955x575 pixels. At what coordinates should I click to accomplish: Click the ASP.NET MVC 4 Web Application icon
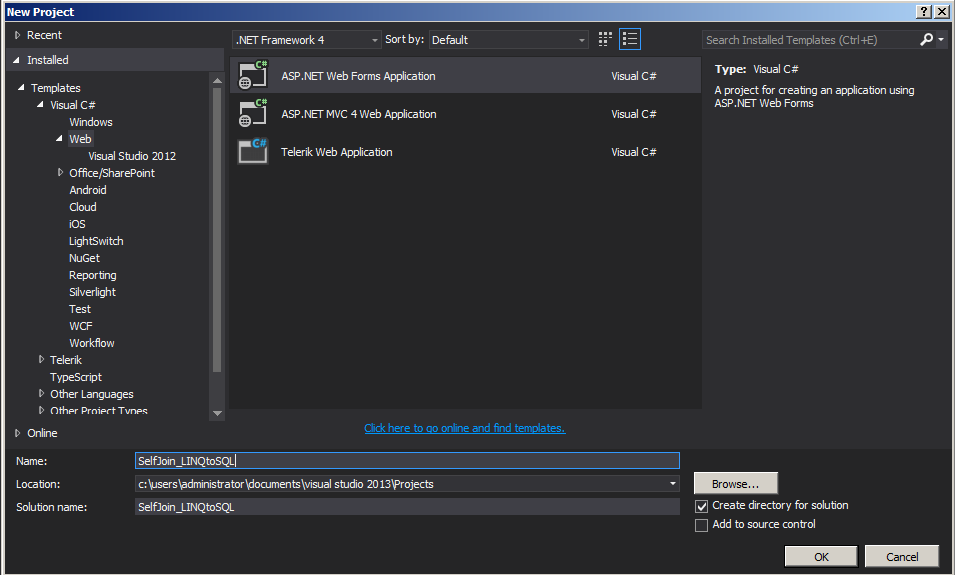pos(253,114)
